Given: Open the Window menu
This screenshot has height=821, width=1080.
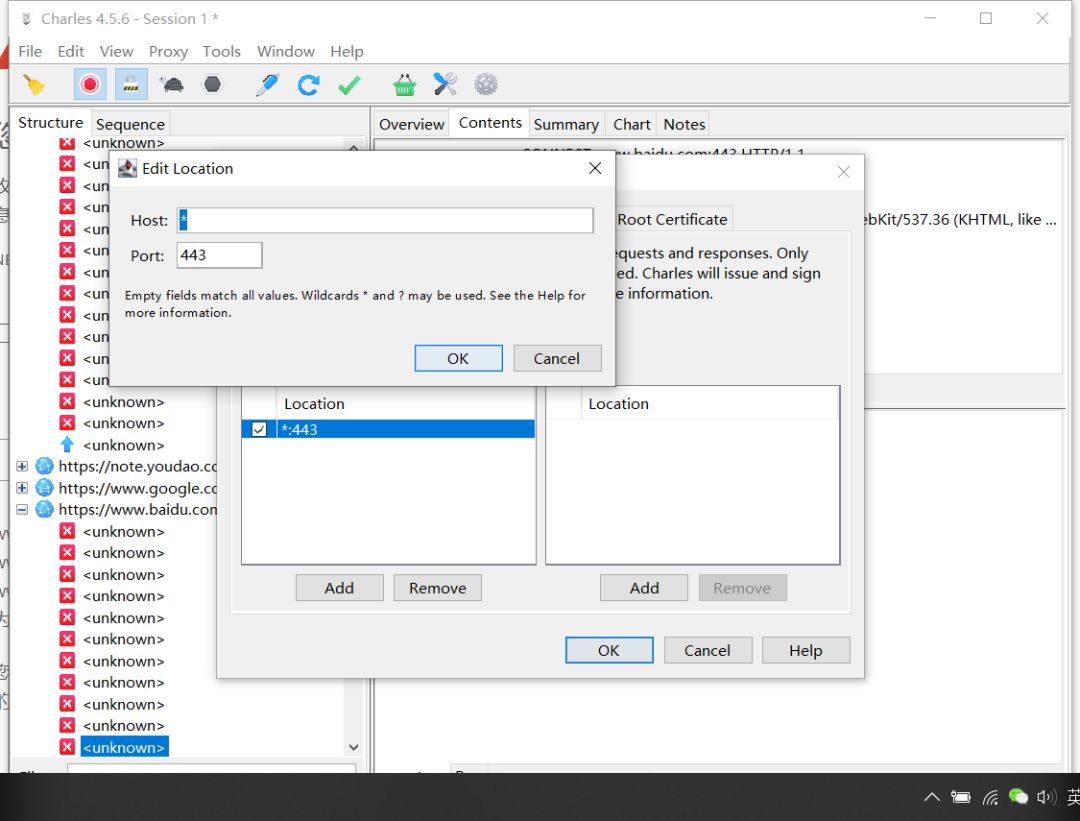Looking at the screenshot, I should point(285,52).
